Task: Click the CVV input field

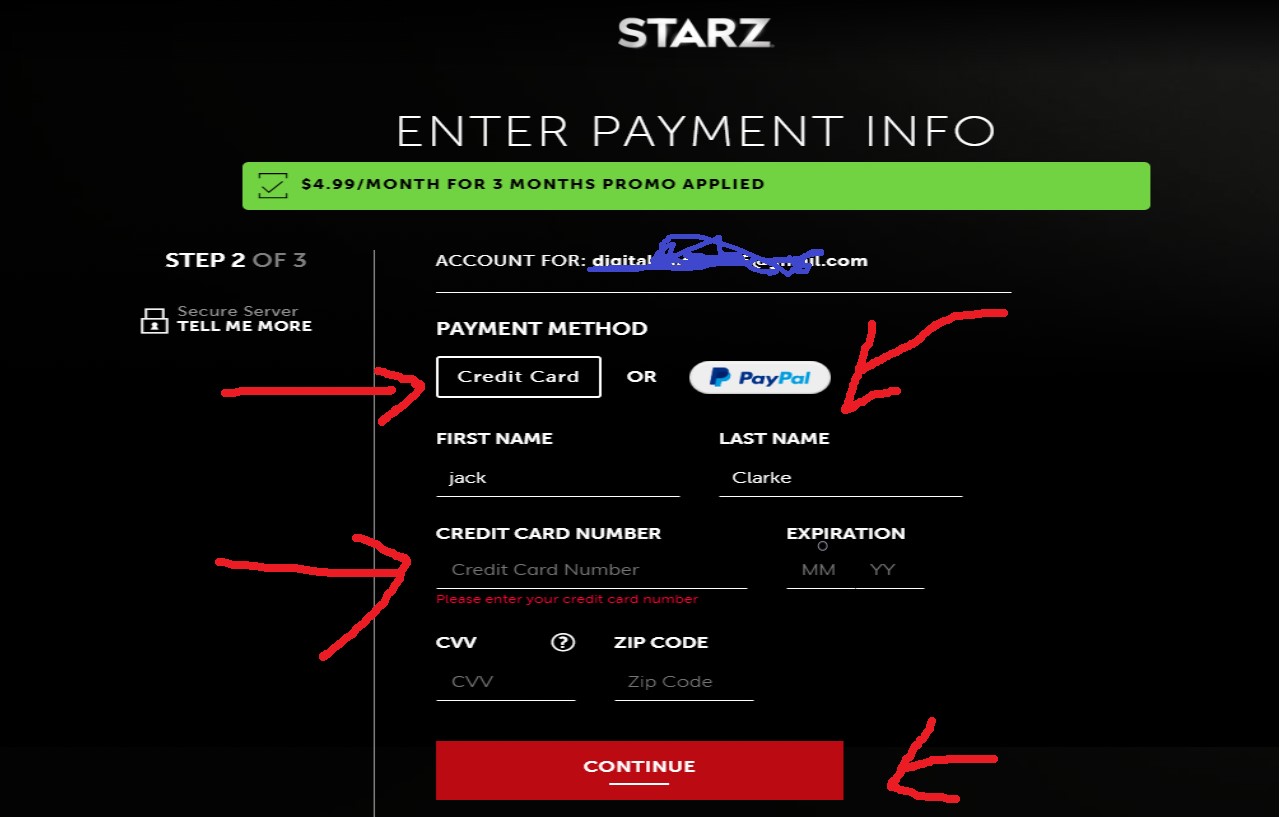Action: (x=506, y=682)
